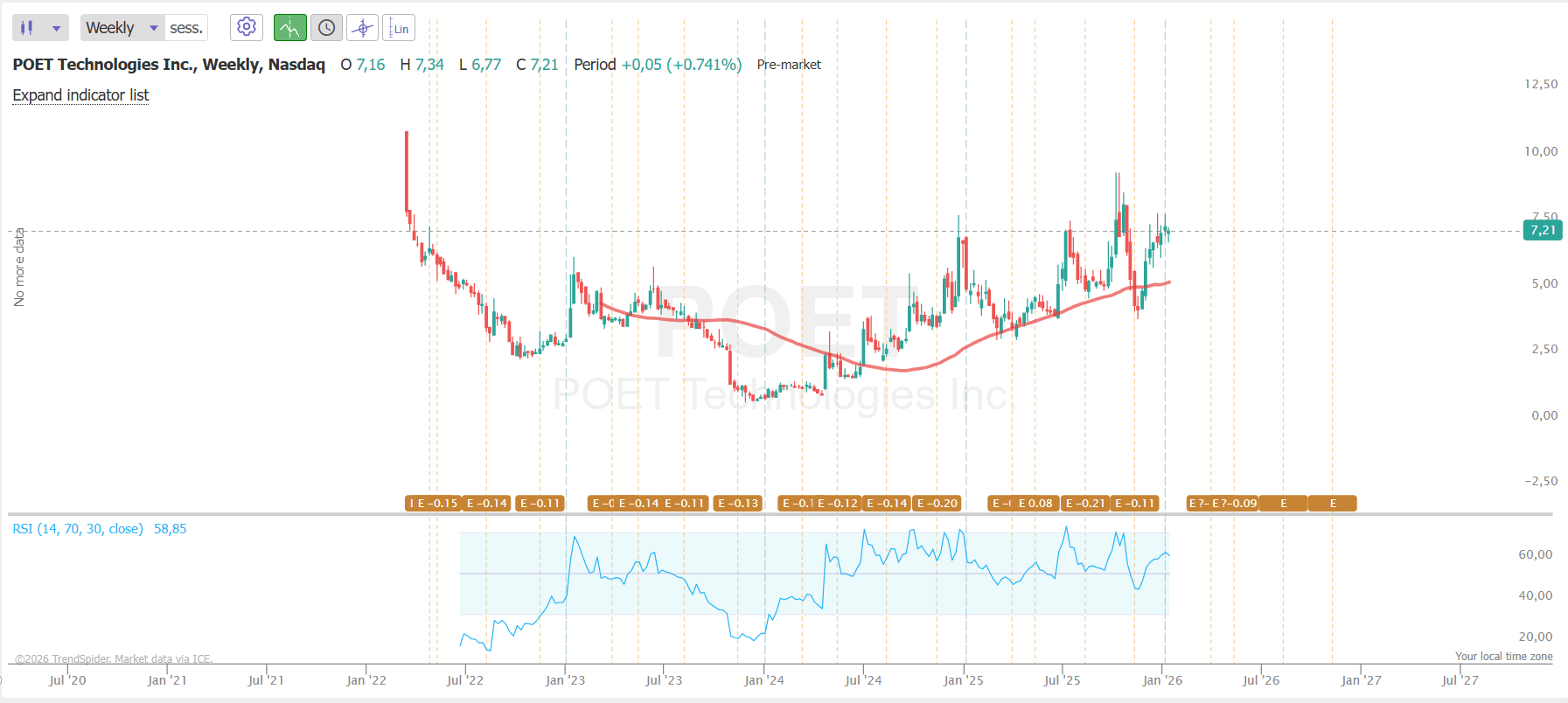
Task: Toggle the sess. session button
Action: (x=186, y=28)
